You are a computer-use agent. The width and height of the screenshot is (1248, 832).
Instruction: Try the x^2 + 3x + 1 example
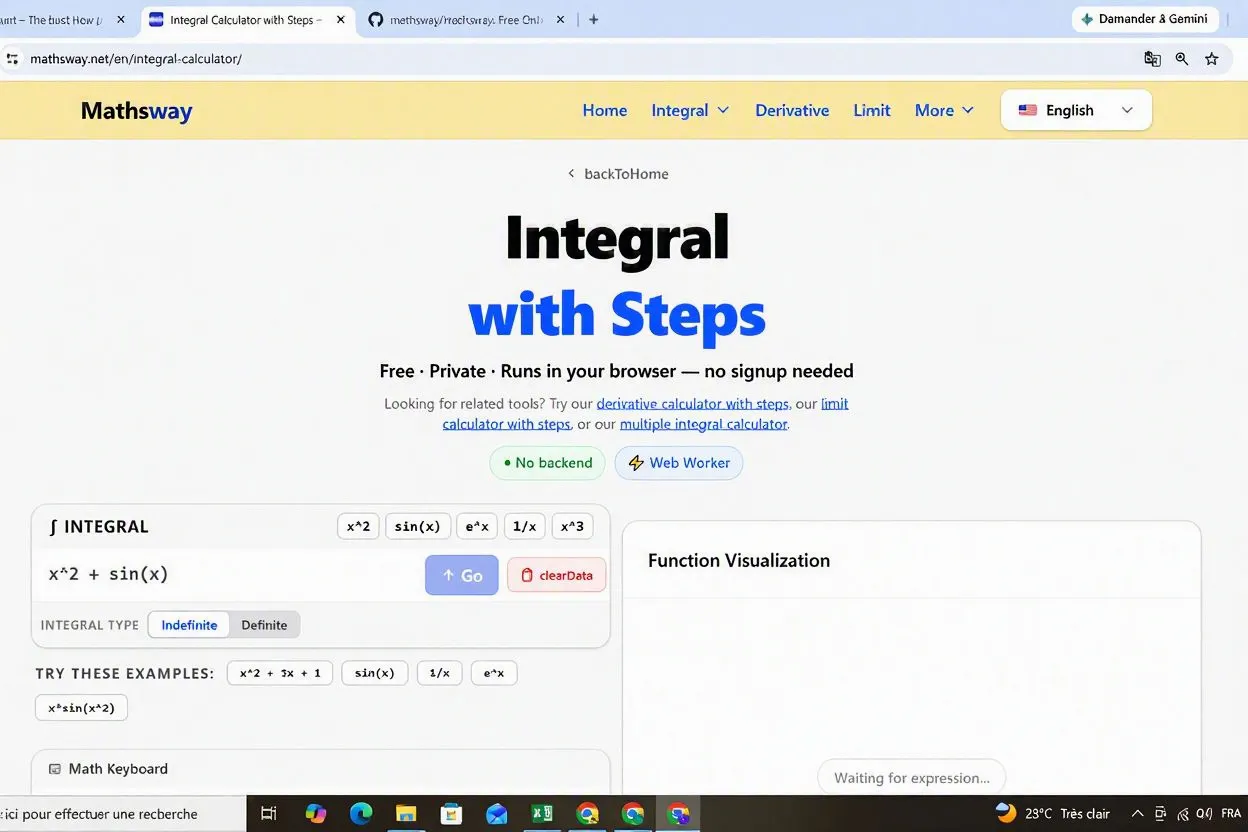[280, 673]
